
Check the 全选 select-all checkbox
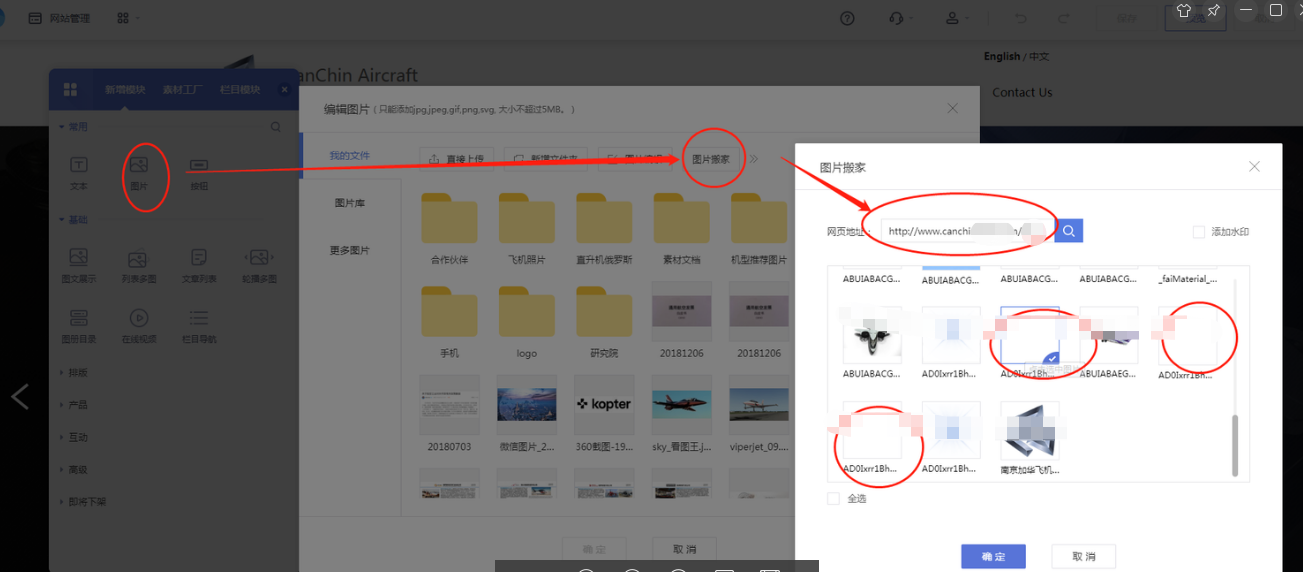point(834,498)
